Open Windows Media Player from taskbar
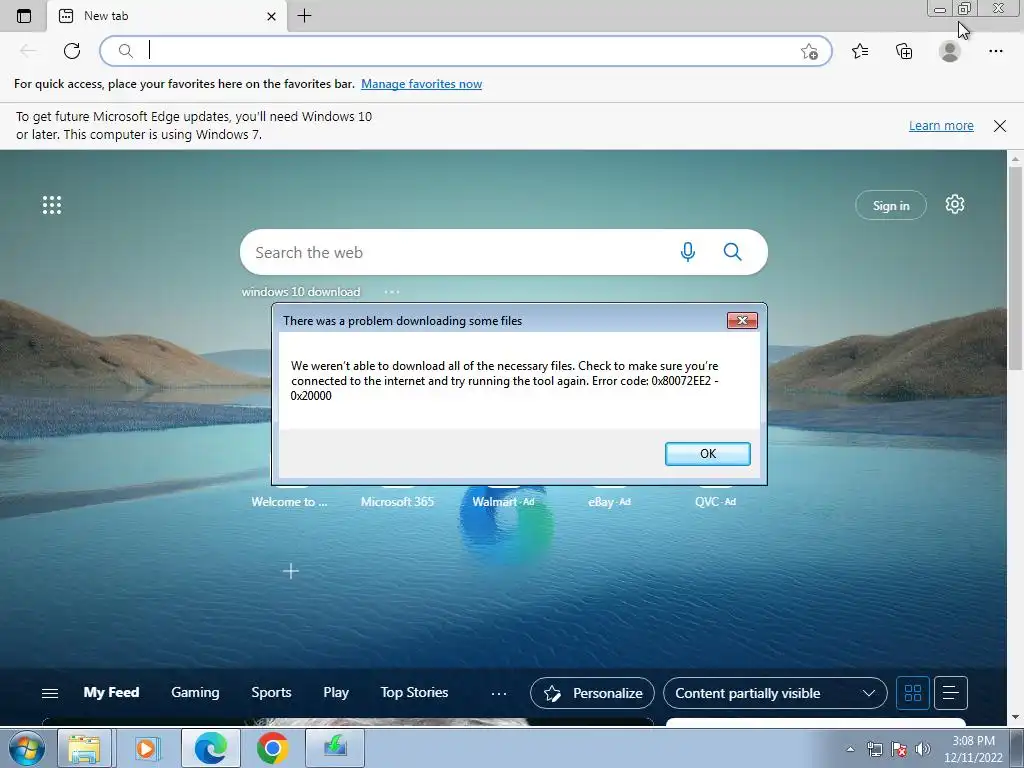This screenshot has height=768, width=1024. pyautogui.click(x=148, y=748)
